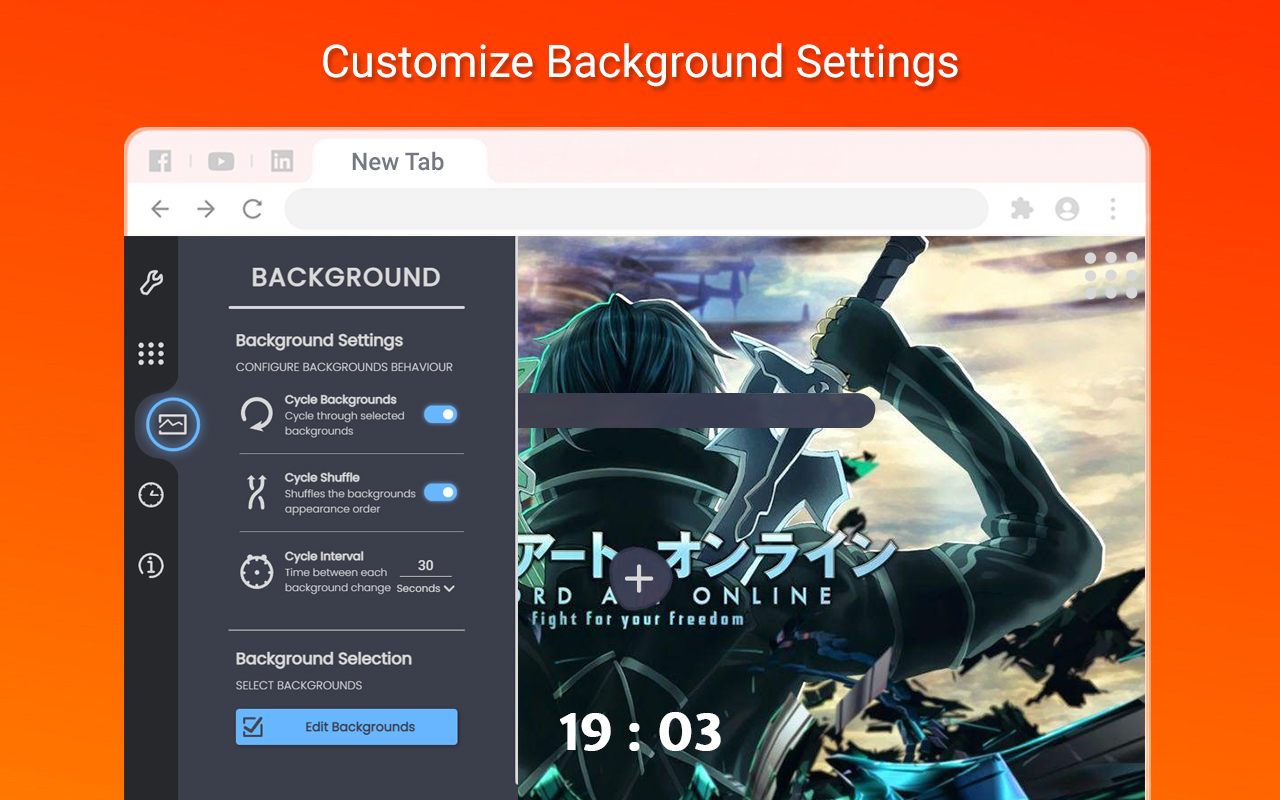1280x800 pixels.
Task: Click the search bar over the wallpaper
Action: (x=696, y=410)
